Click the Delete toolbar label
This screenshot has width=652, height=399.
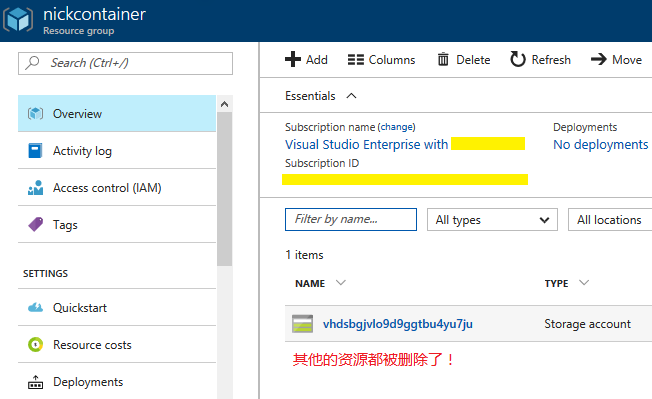473,60
